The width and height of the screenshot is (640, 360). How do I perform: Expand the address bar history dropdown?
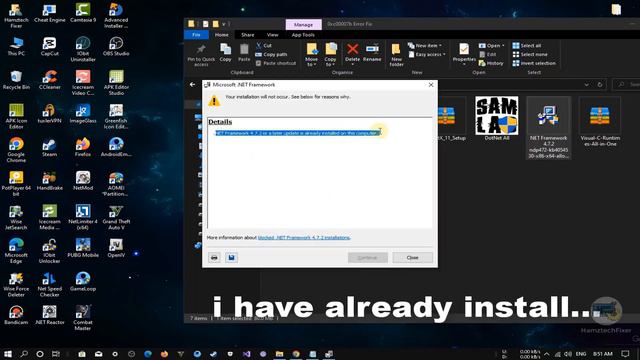[x=587, y=84]
